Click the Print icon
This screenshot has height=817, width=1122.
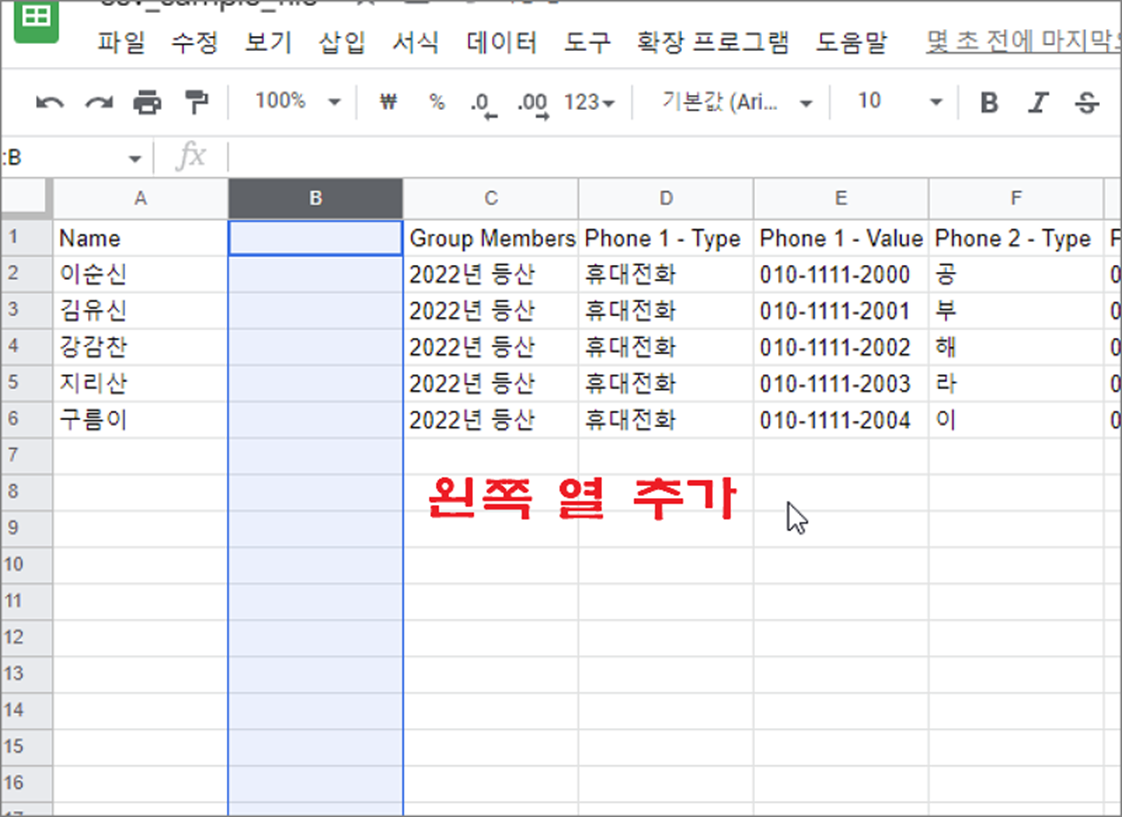tap(147, 103)
